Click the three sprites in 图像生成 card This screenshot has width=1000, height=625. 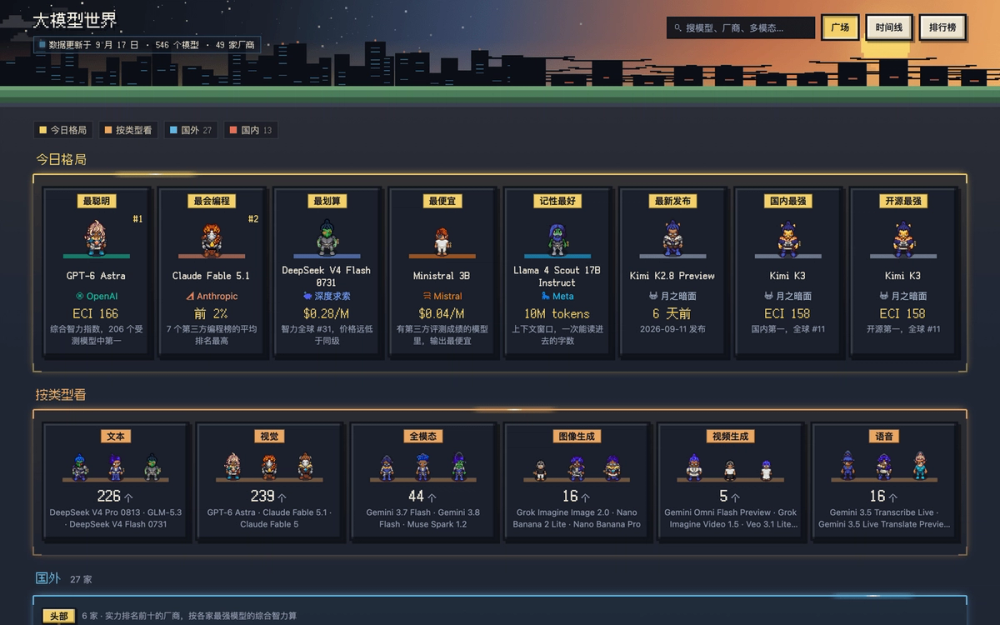pos(577,467)
